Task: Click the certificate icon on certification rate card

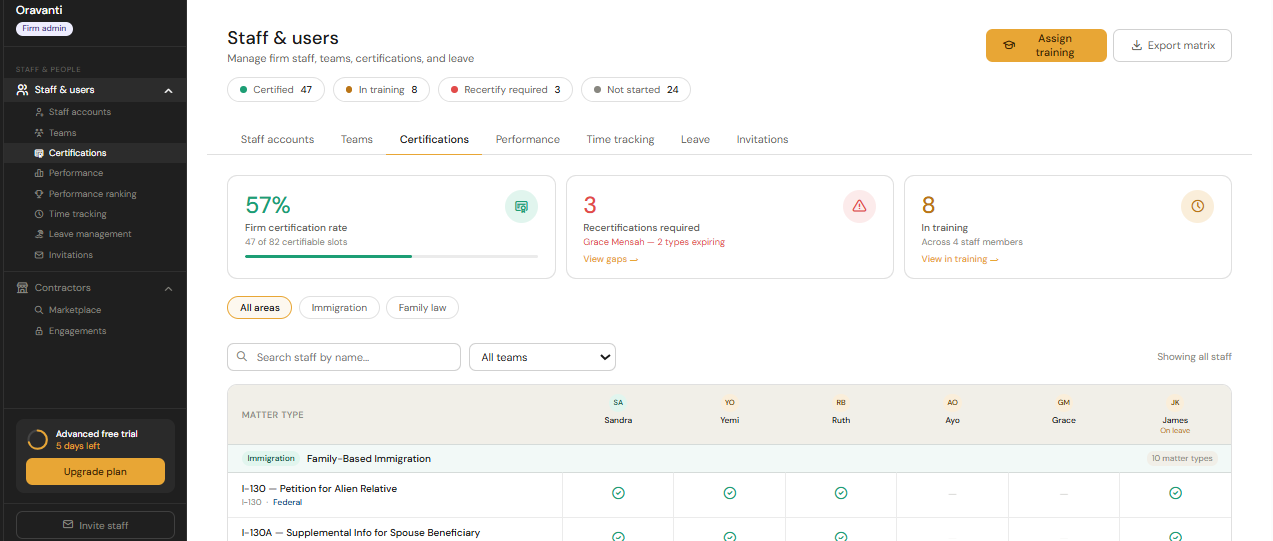Action: 521,206
